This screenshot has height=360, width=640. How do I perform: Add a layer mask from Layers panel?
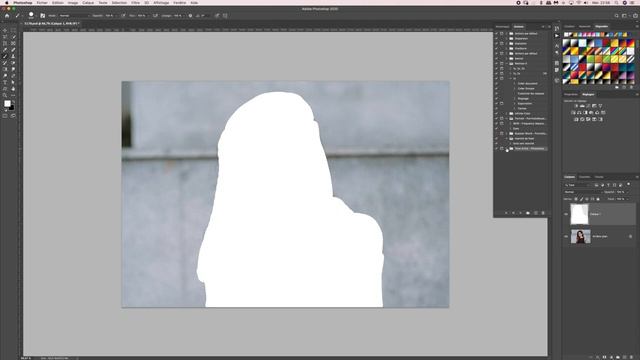point(604,357)
